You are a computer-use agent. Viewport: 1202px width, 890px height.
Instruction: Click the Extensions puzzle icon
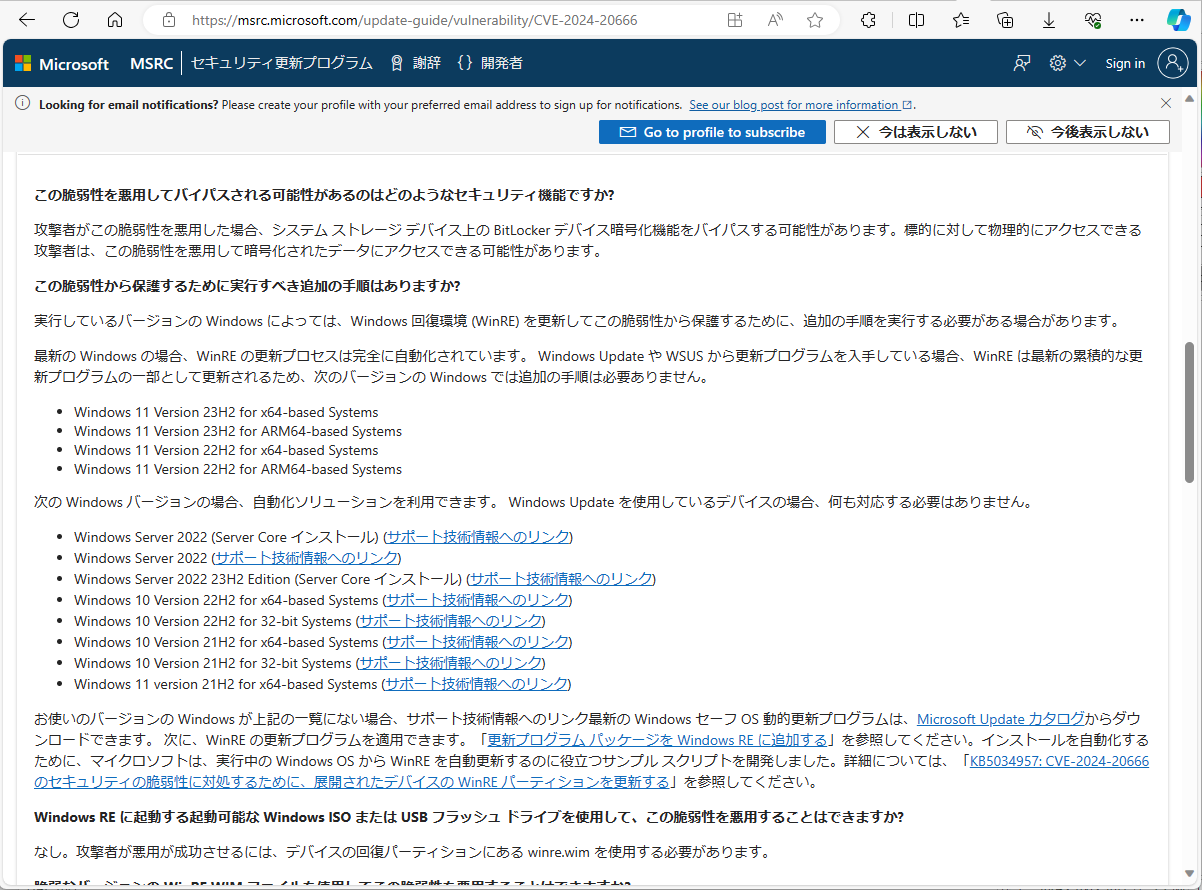867,19
